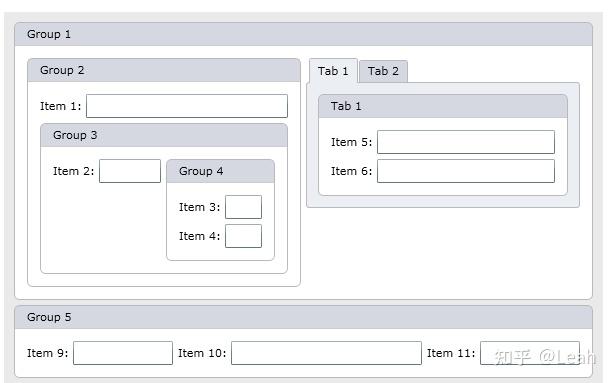Image resolution: width=612 pixels, height=383 pixels.
Task: Click the Item 5 text field
Action: [466, 142]
